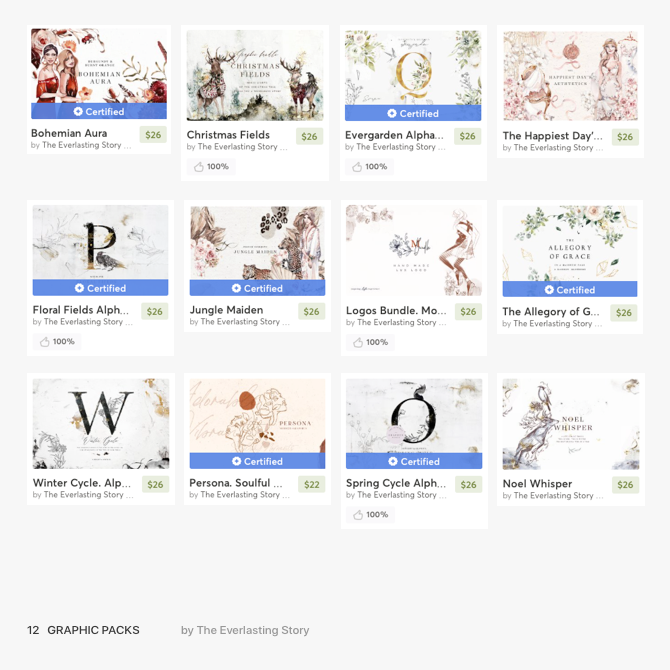670x670 pixels.
Task: Click thumbs-up icon under Spring Cycle Alphabet
Action: coord(358,515)
